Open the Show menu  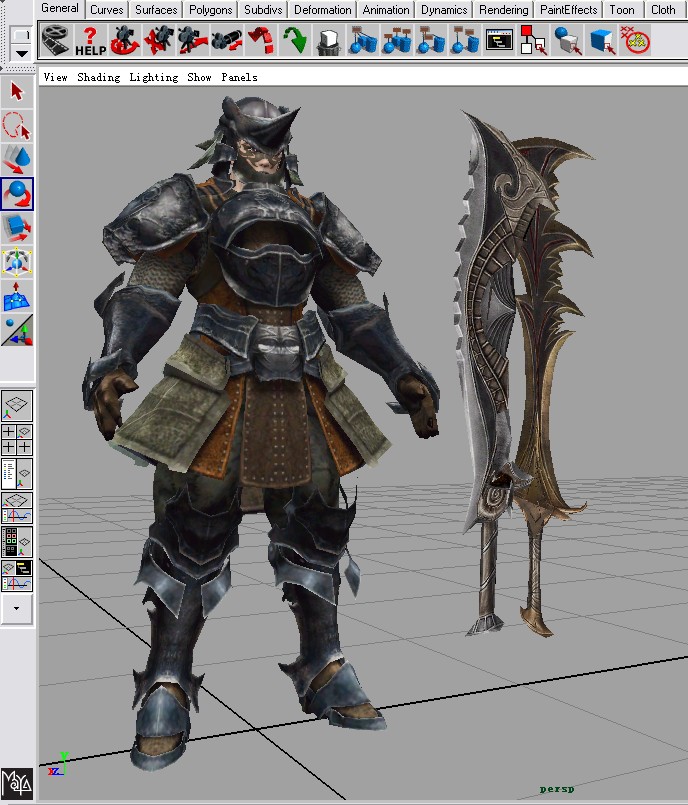199,77
